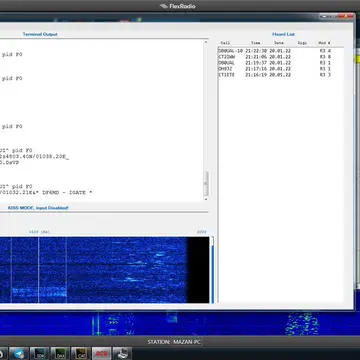The height and width of the screenshot is (360, 360).
Task: Open the CAT taskbar icon
Action: (x=81, y=354)
